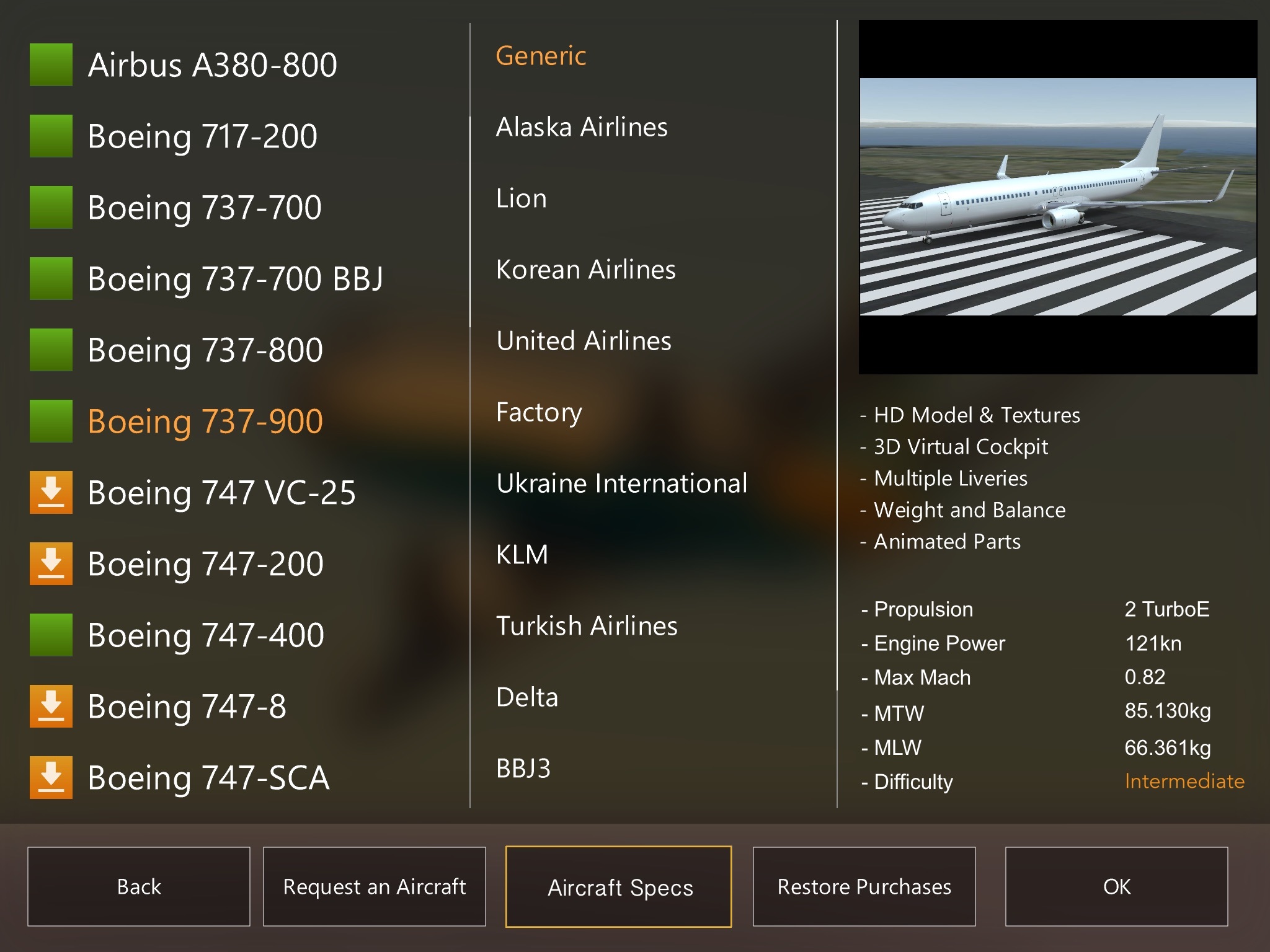Screen dimensions: 1270x952
Task: Select Boeing 737-700 BBJ aircraft
Action: pos(235,279)
